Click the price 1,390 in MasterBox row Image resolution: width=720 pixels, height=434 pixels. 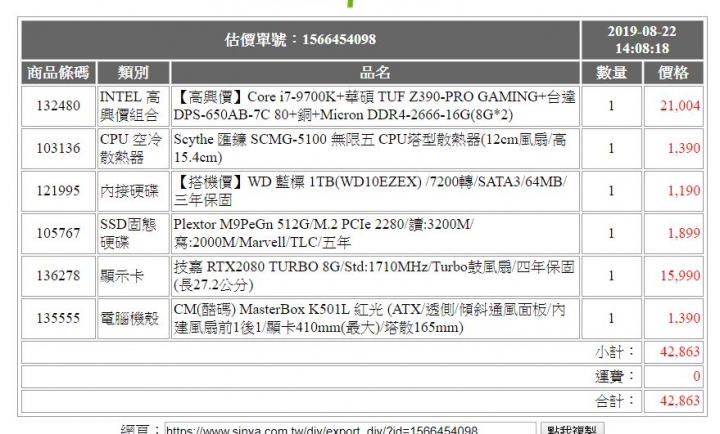tap(684, 318)
